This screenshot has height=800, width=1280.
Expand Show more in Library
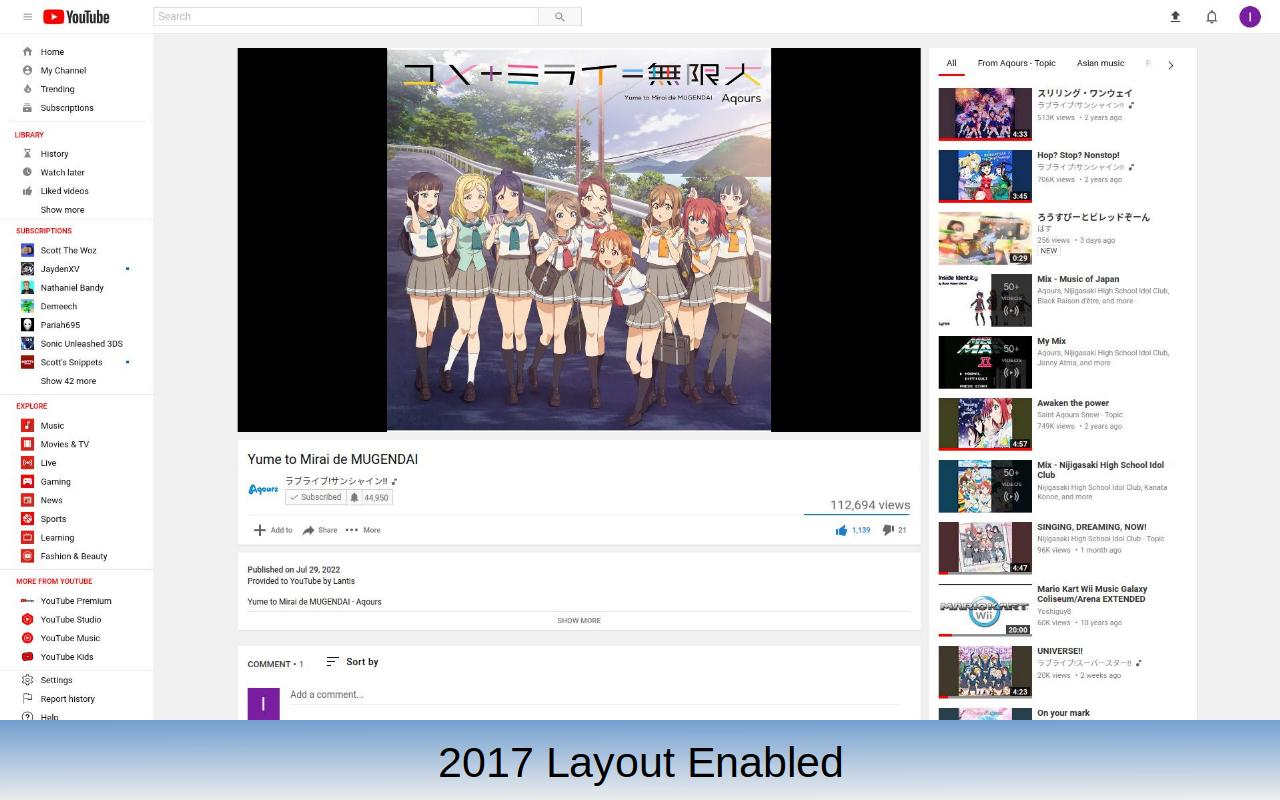point(62,210)
